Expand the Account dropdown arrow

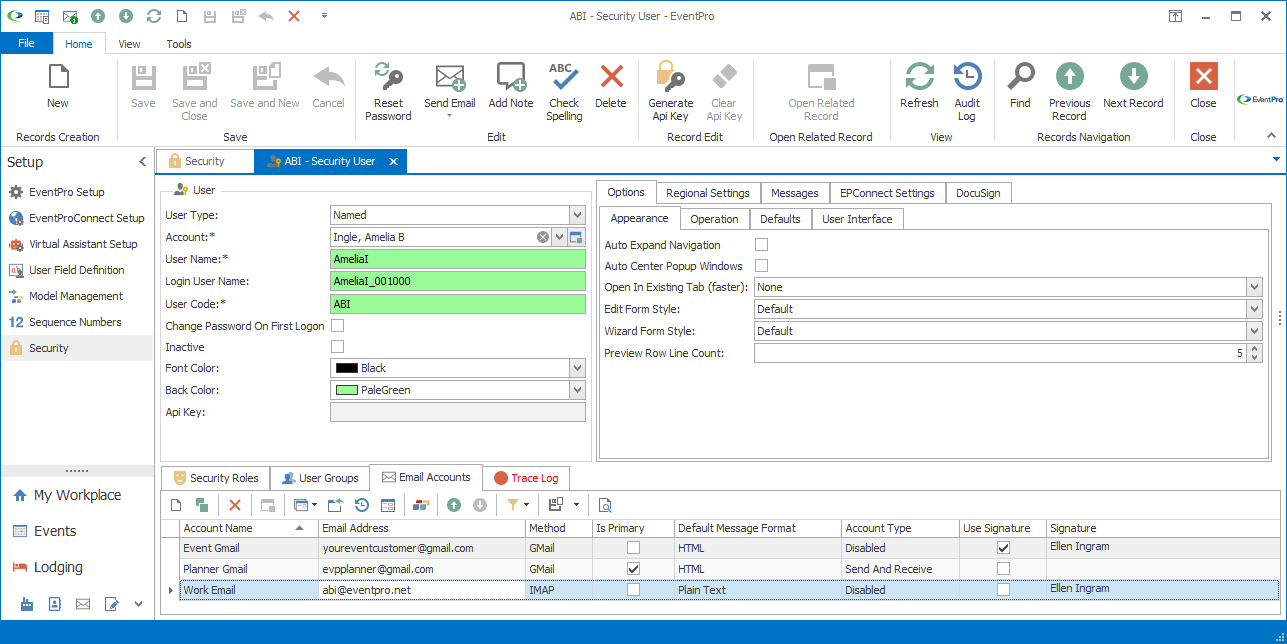(560, 237)
